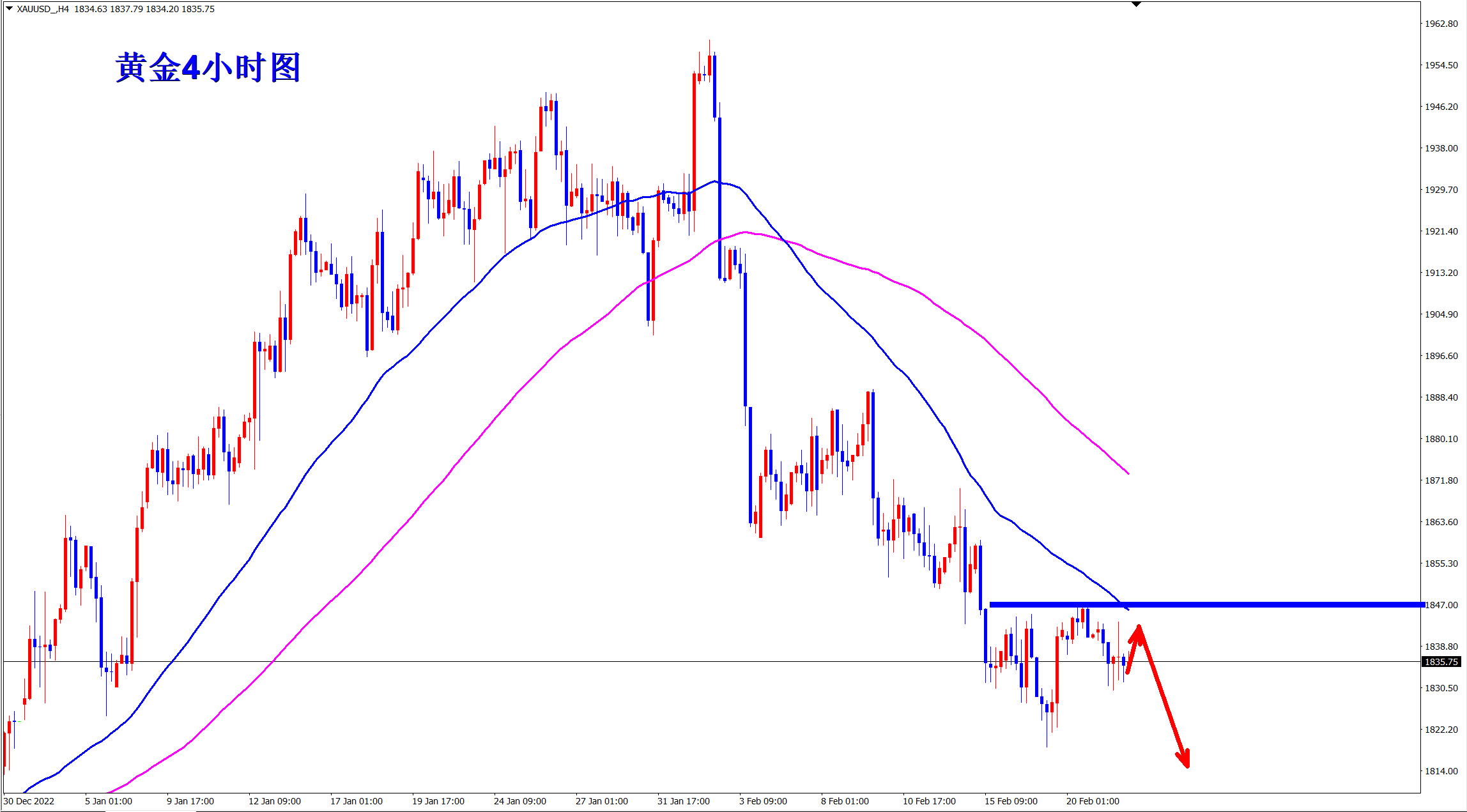Click the chart shift triangle marker
The width and height of the screenshot is (1467, 812).
tap(1136, 4)
